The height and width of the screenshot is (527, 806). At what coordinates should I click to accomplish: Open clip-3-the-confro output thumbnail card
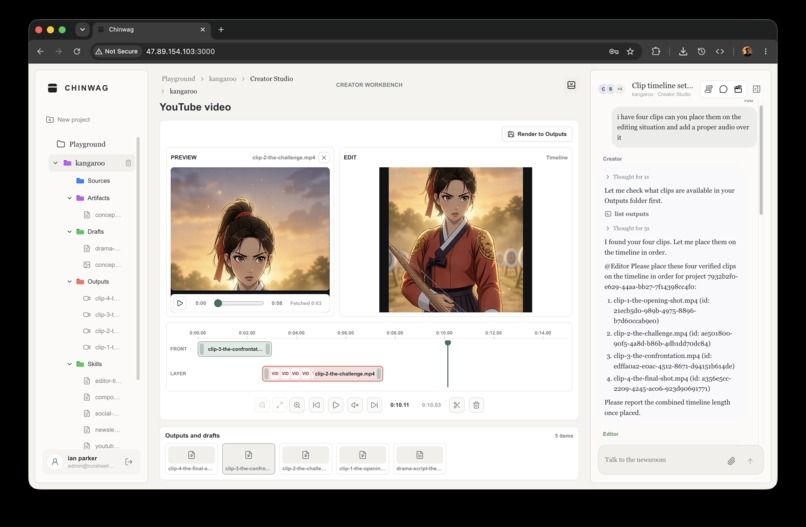click(x=248, y=459)
